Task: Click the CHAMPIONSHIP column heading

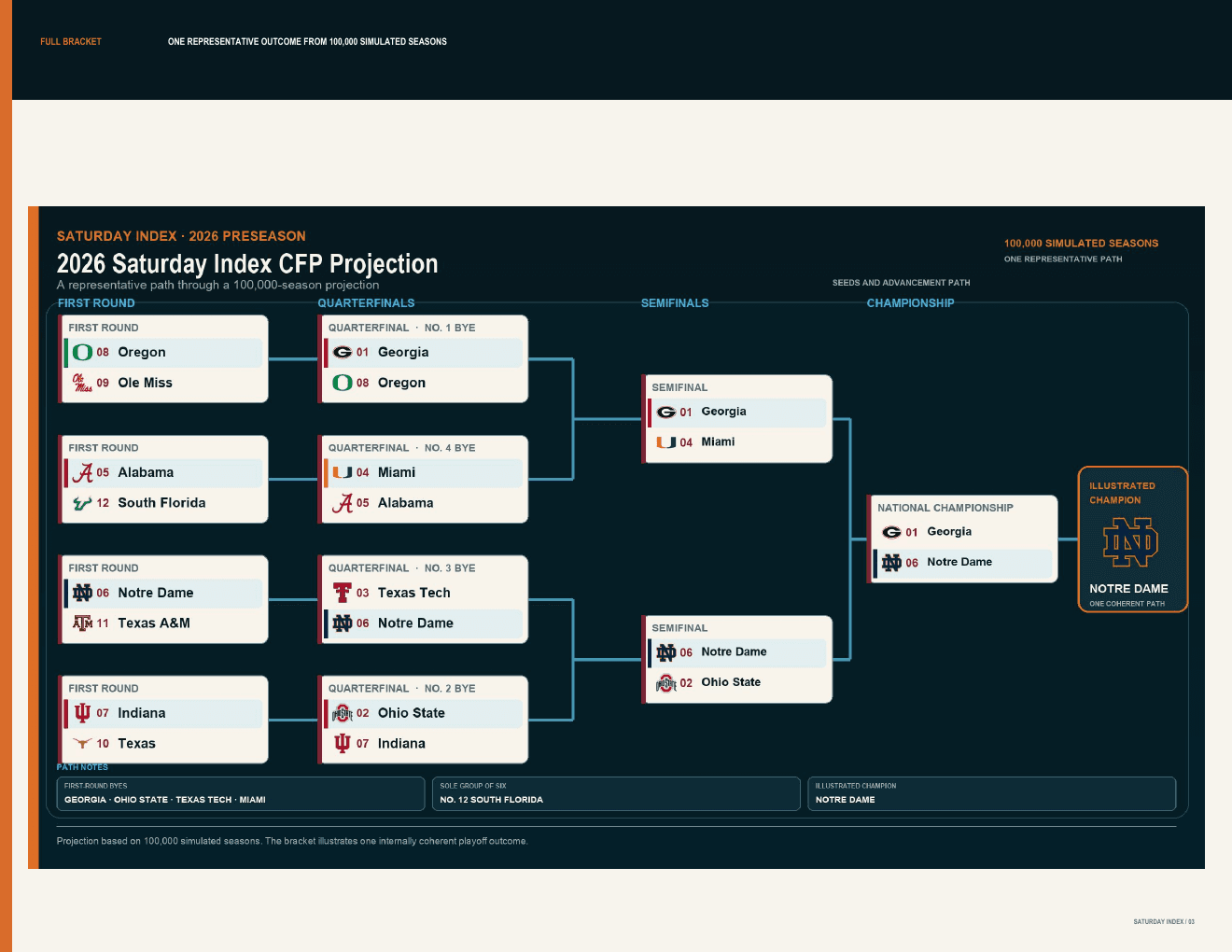Action: (910, 303)
